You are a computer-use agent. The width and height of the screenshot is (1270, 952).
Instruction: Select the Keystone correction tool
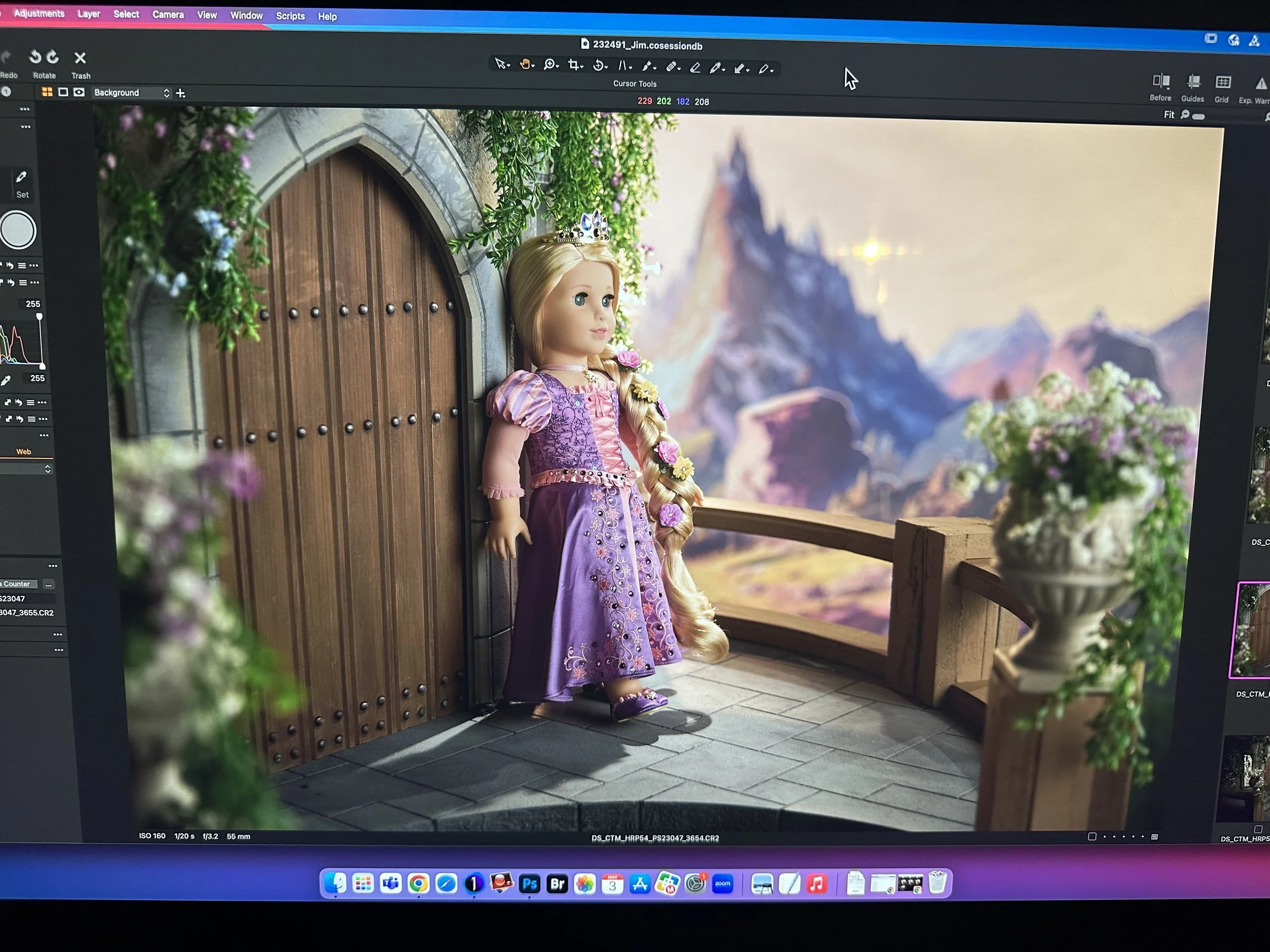pyautogui.click(x=623, y=66)
